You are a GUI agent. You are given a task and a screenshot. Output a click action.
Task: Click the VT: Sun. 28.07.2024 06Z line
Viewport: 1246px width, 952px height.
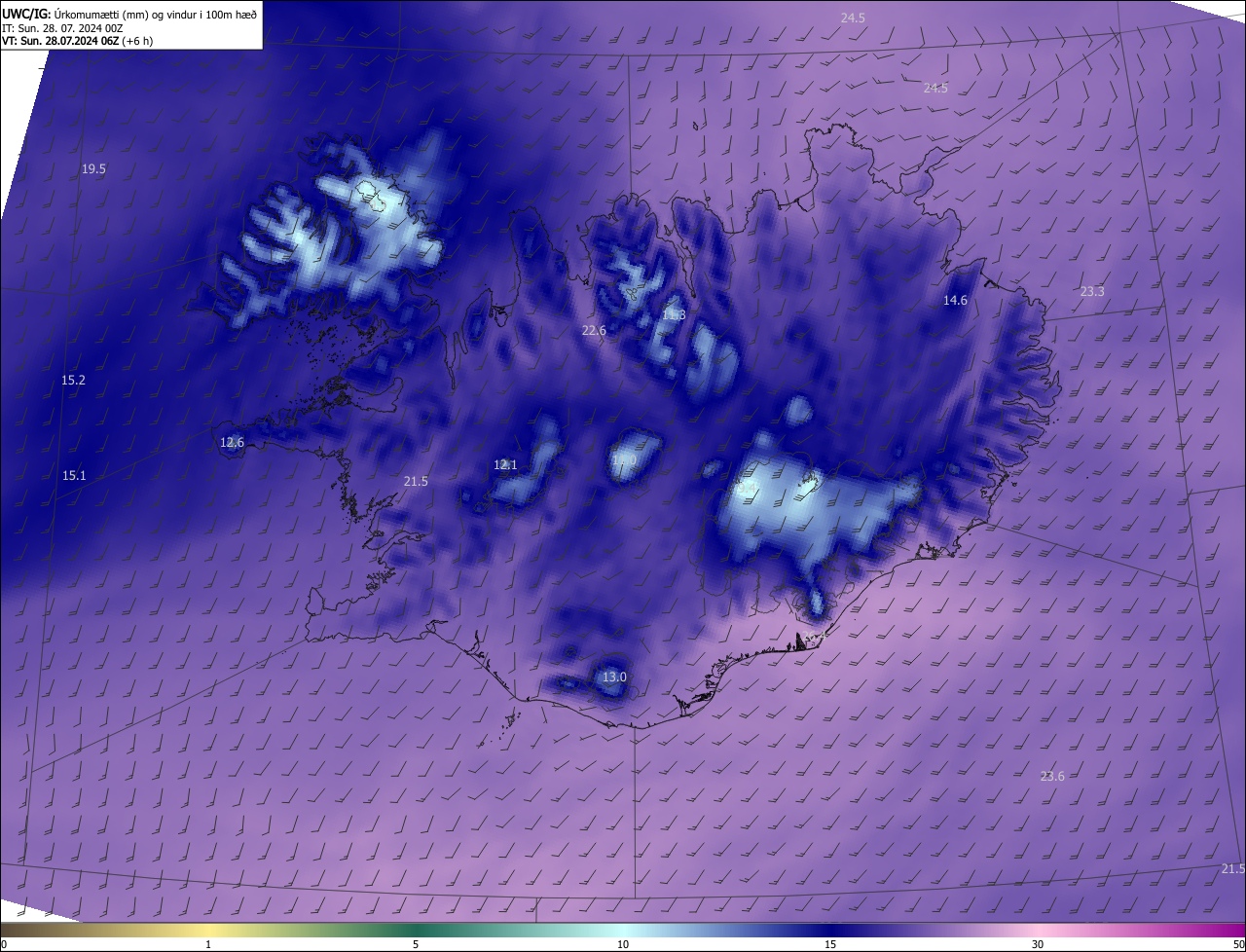pyautogui.click(x=78, y=40)
